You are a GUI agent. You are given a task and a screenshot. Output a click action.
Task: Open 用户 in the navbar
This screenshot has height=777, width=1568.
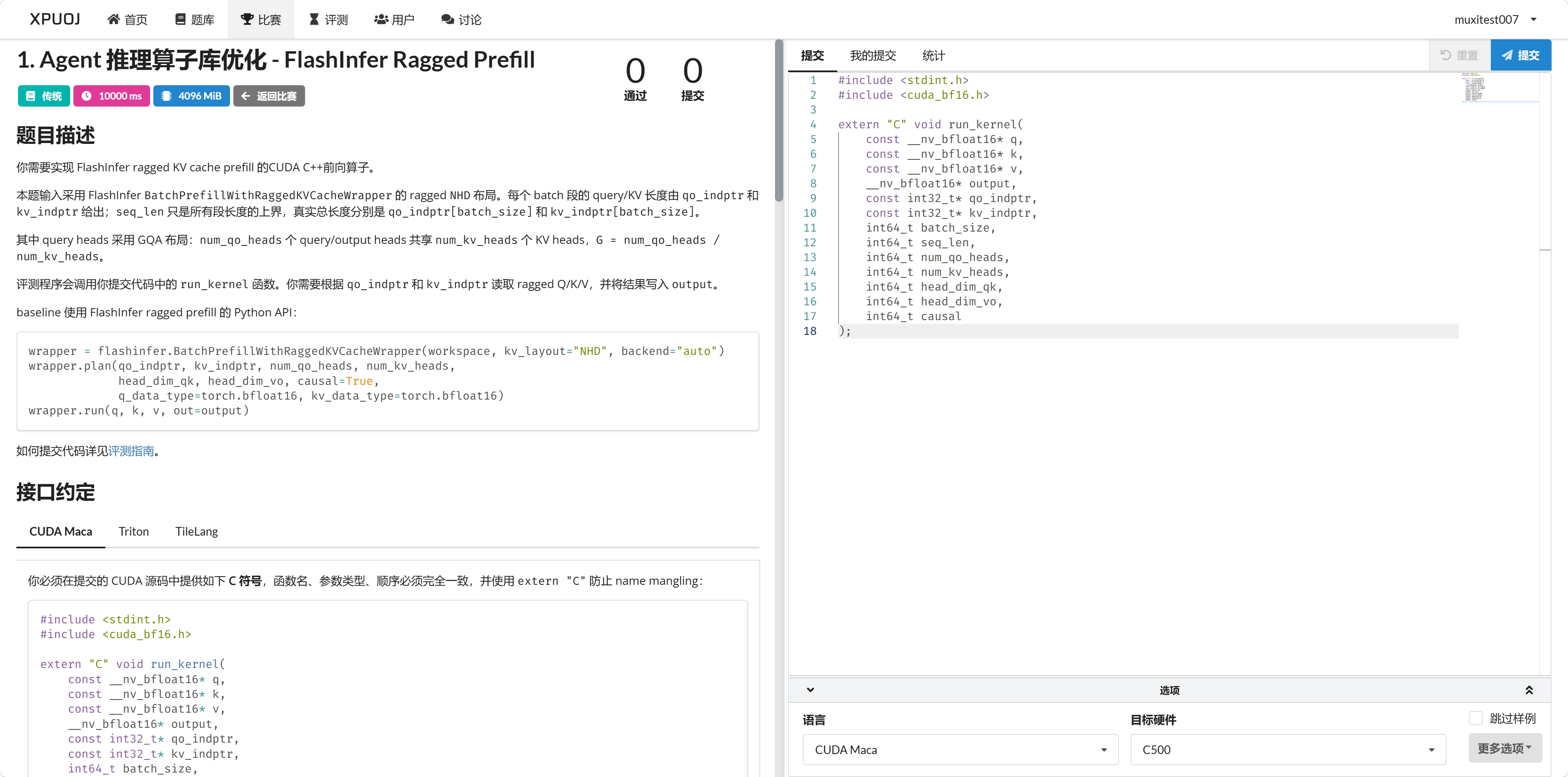point(394,20)
